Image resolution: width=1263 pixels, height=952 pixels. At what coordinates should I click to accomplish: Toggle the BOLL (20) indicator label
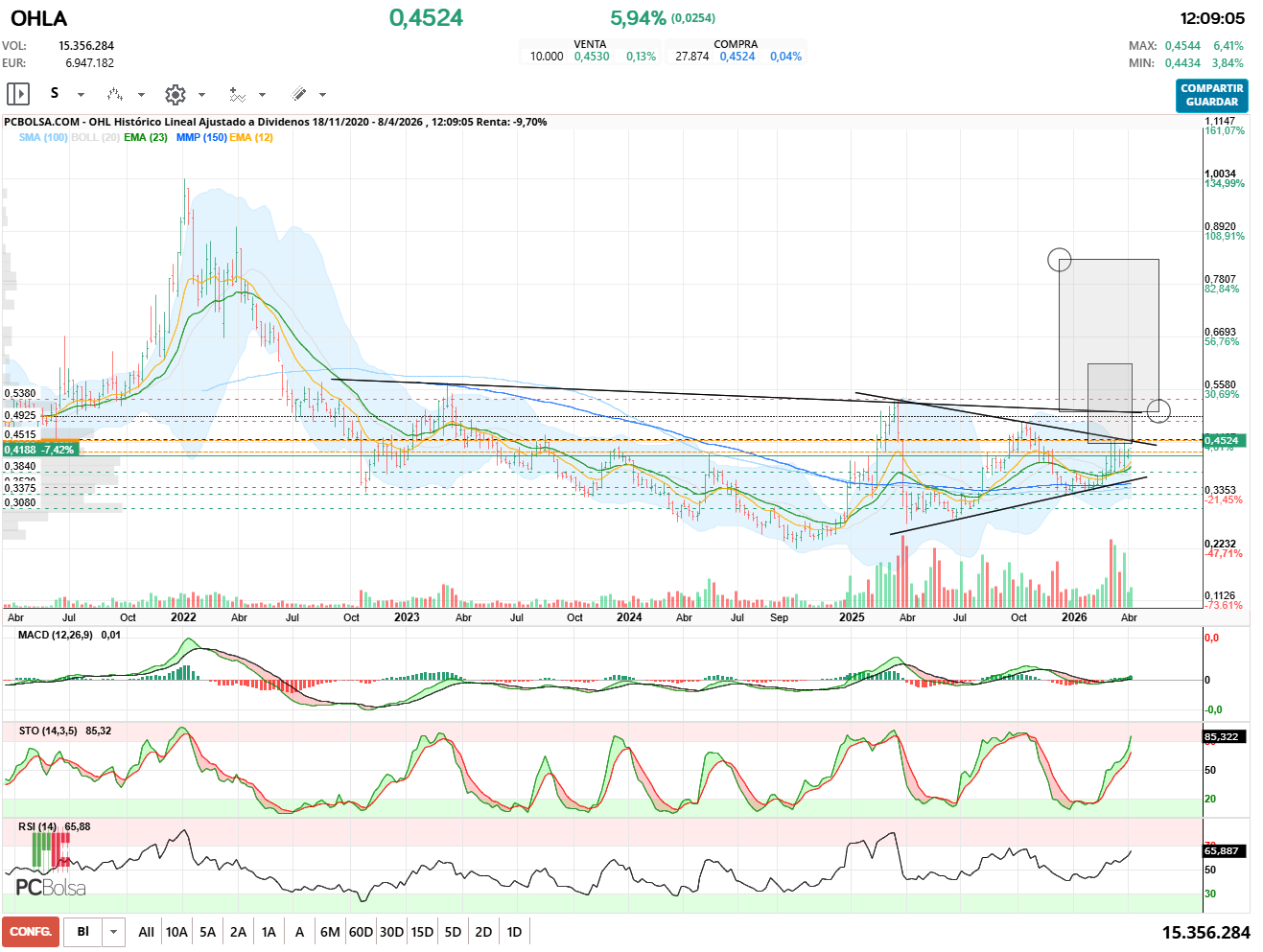click(95, 137)
